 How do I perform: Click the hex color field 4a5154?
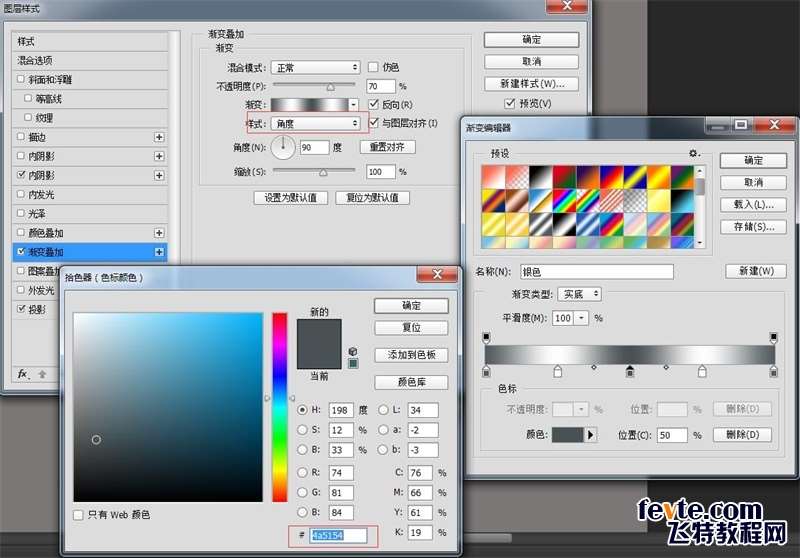338,535
